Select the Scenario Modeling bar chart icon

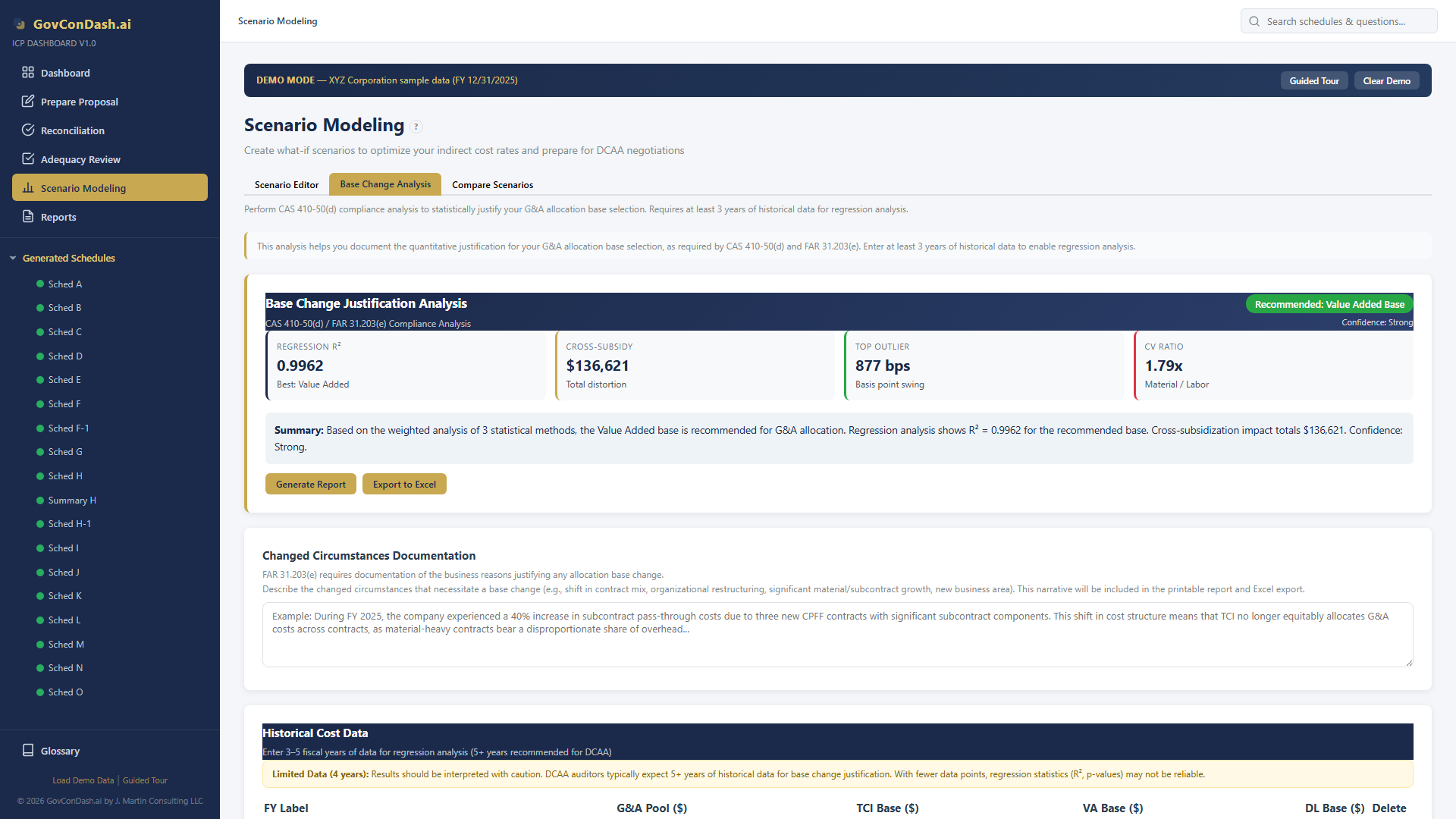(x=28, y=187)
